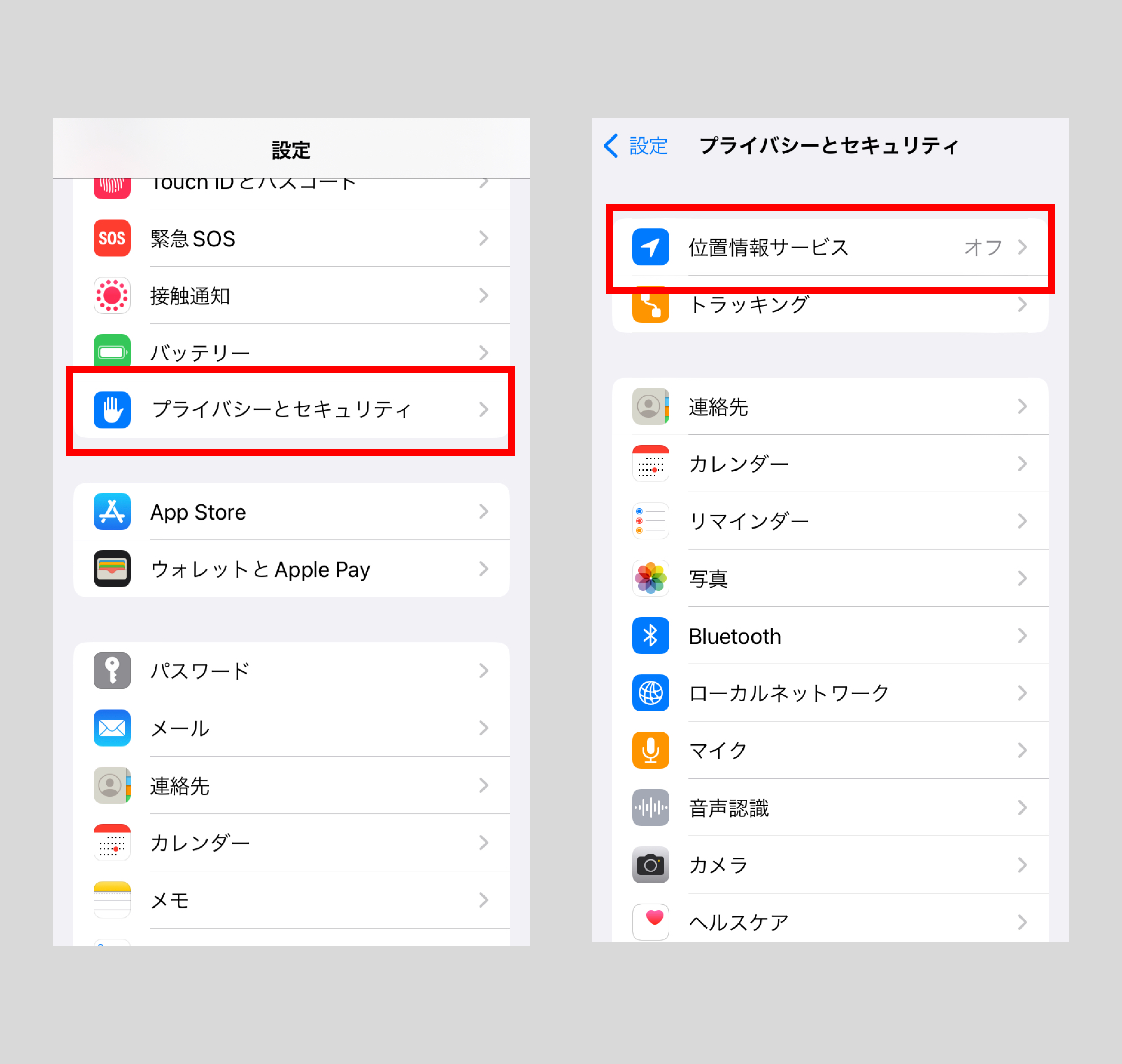Screen dimensions: 1122x1064
Task: Expand the バッテリー row chevron
Action: 483,353
